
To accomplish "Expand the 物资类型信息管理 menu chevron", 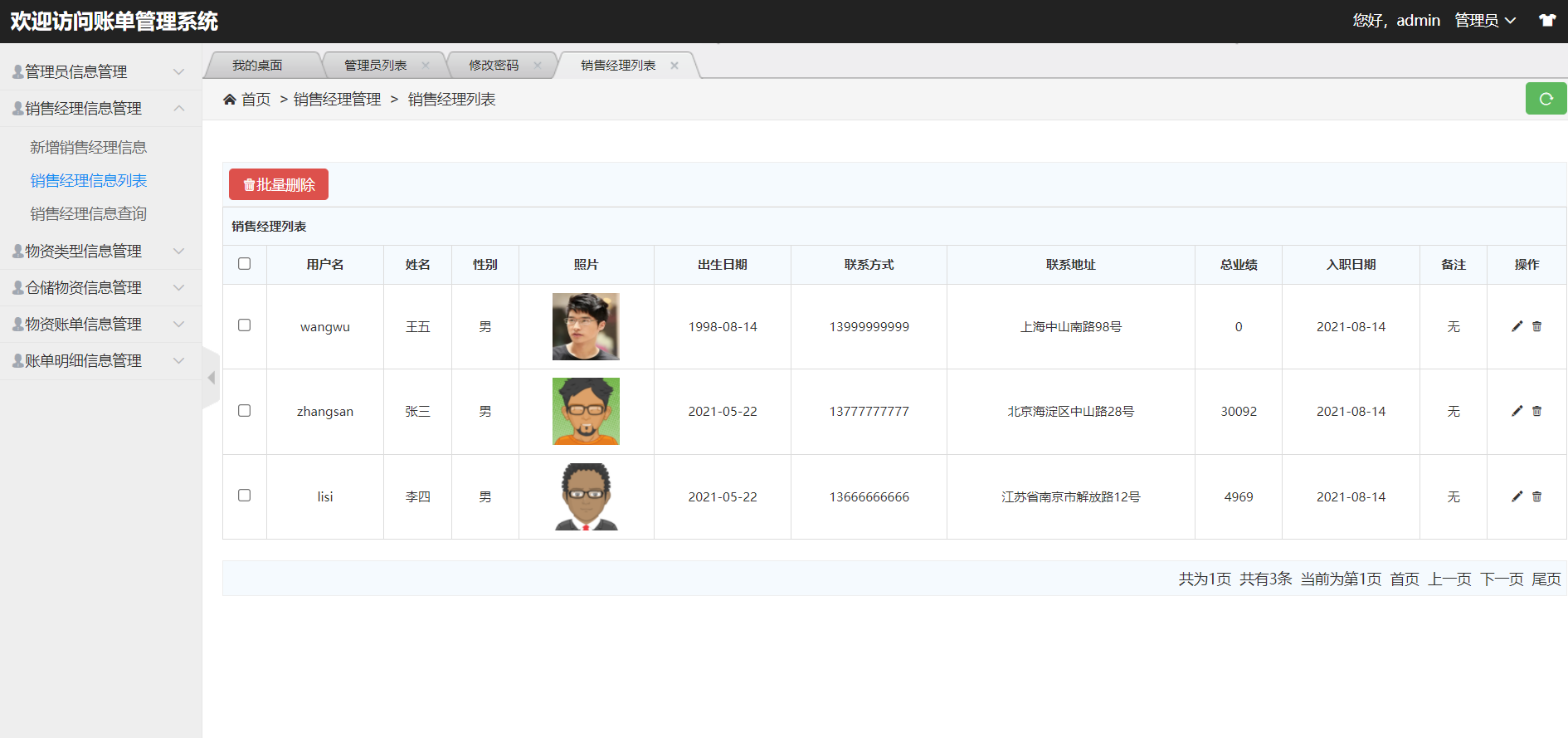I will pyautogui.click(x=178, y=251).
